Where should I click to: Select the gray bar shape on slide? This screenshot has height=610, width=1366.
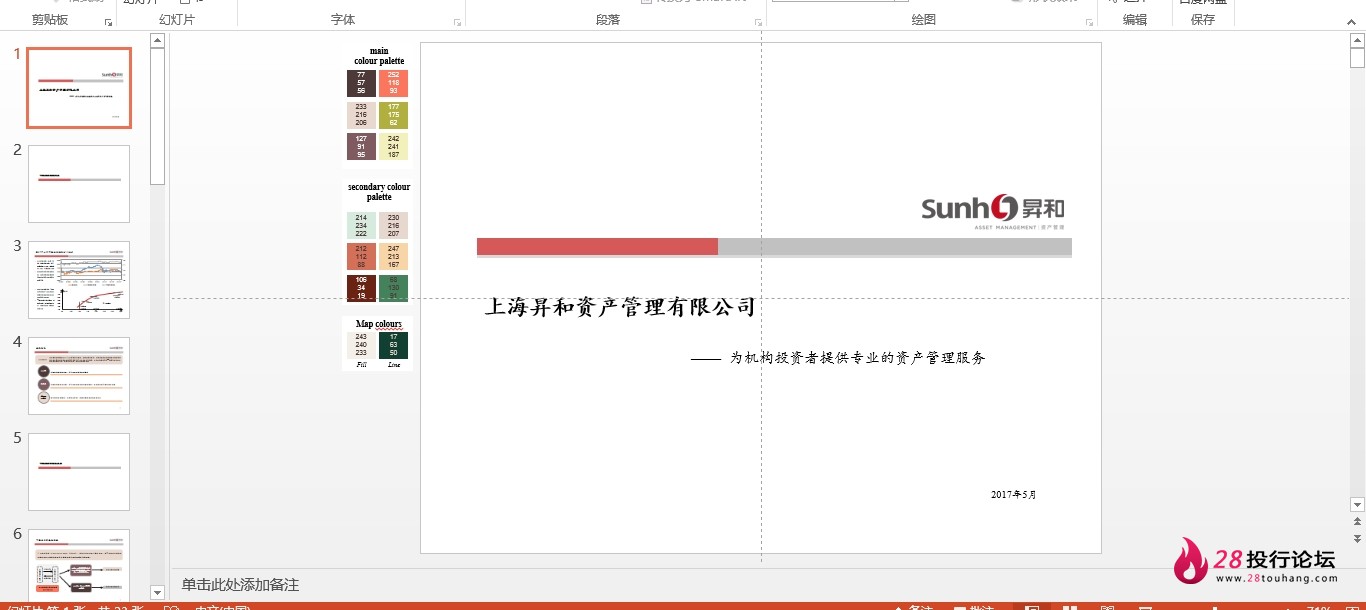point(895,246)
